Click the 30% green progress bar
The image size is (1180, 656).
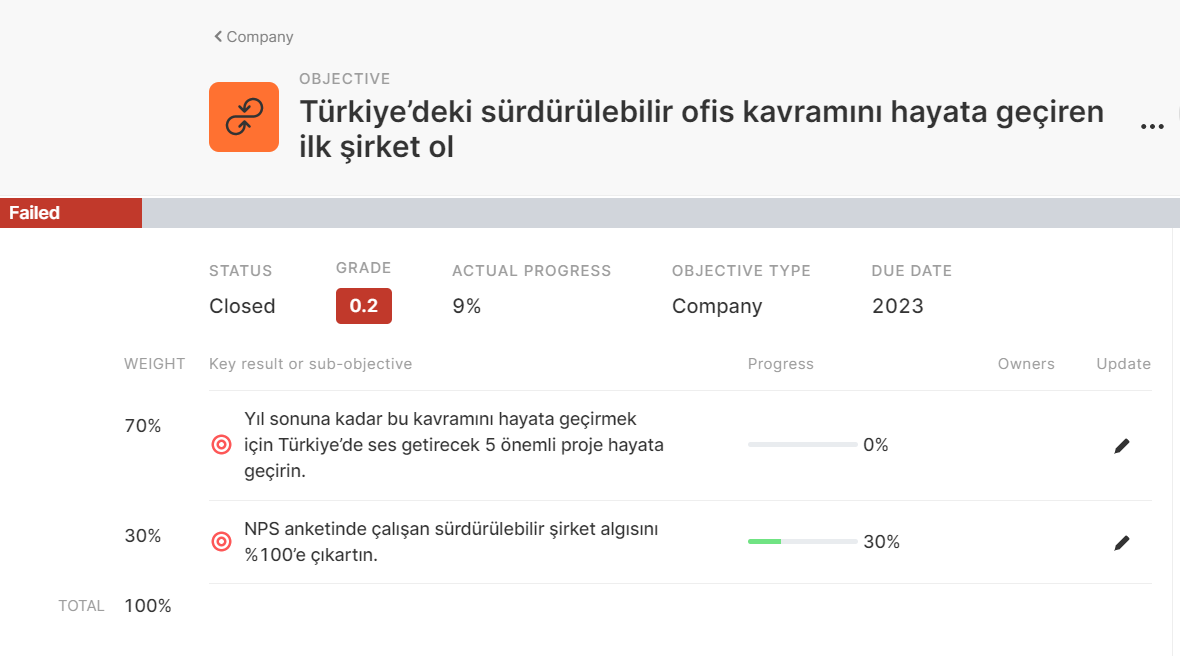[x=802, y=542]
